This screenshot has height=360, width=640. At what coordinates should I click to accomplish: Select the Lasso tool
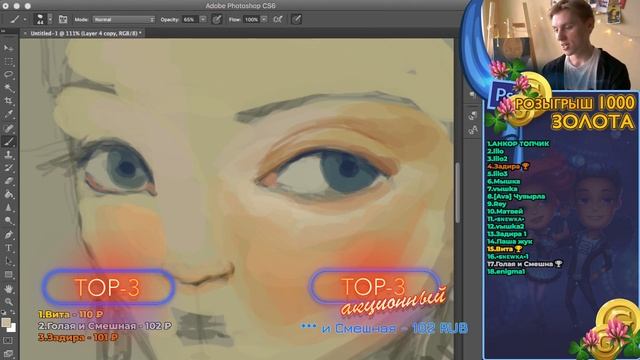tap(9, 75)
